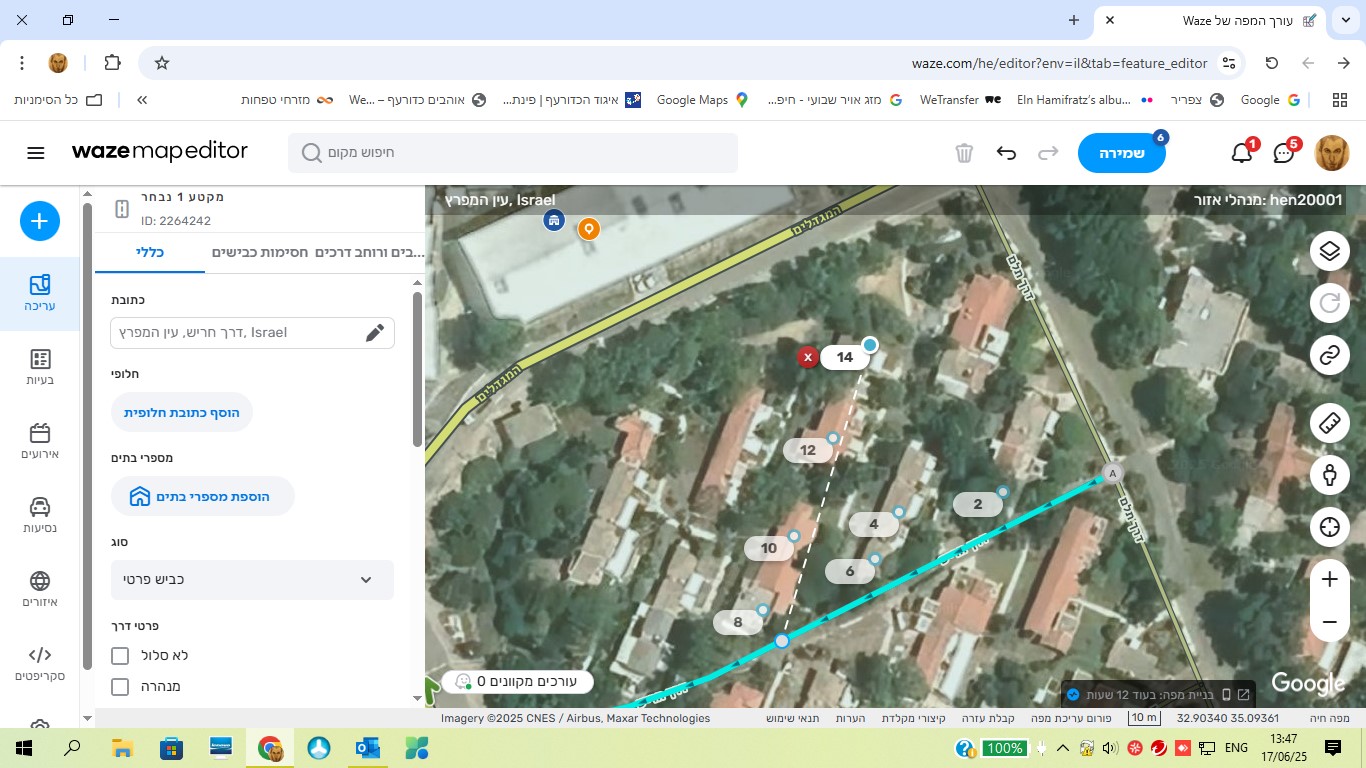Click the zoom in plus button
The image size is (1366, 768).
coord(1329,579)
